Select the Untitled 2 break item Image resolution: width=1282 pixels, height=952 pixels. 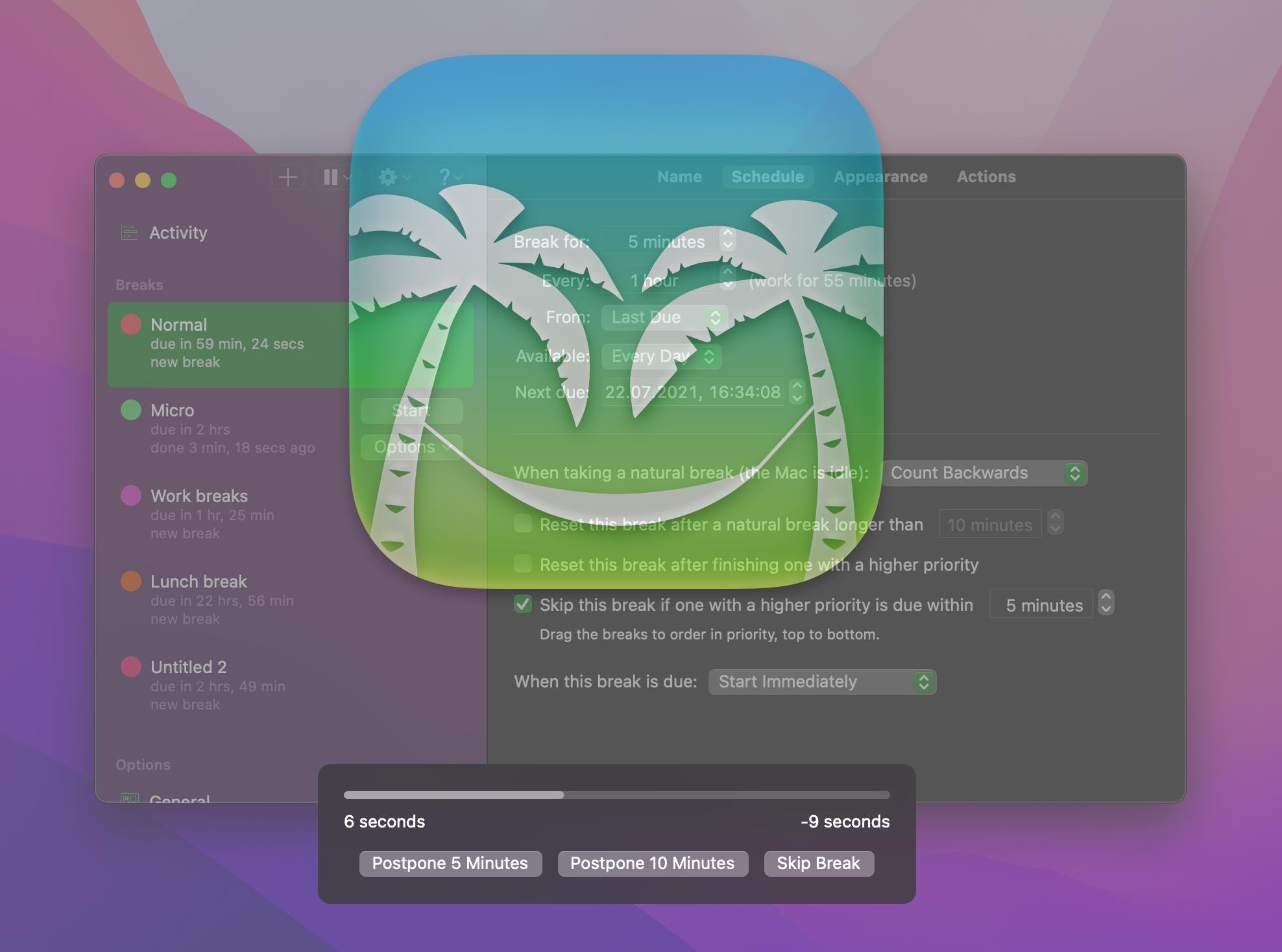point(290,686)
